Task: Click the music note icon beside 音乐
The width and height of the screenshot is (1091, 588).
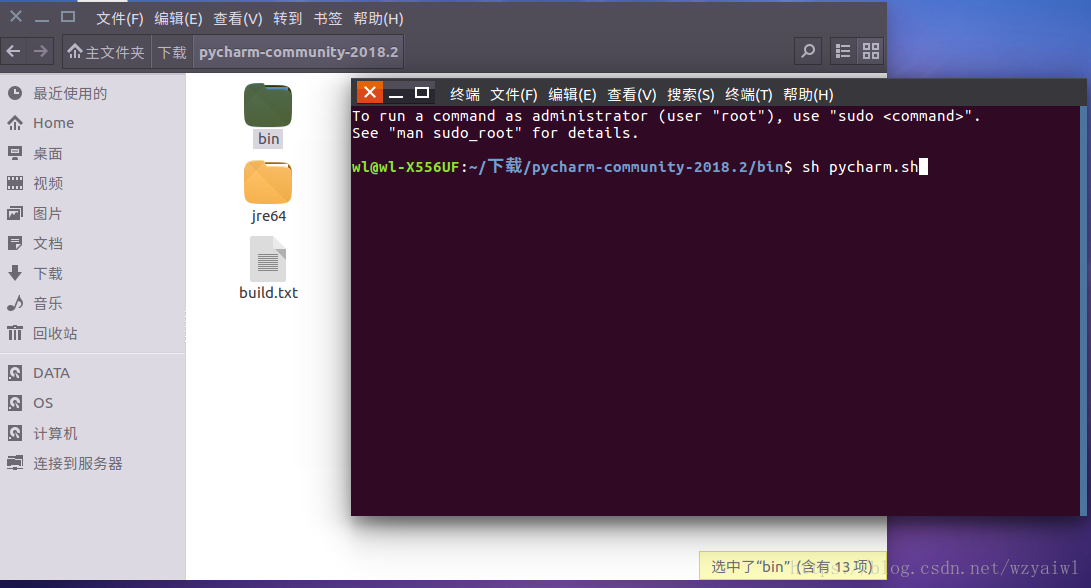Action: coord(15,303)
